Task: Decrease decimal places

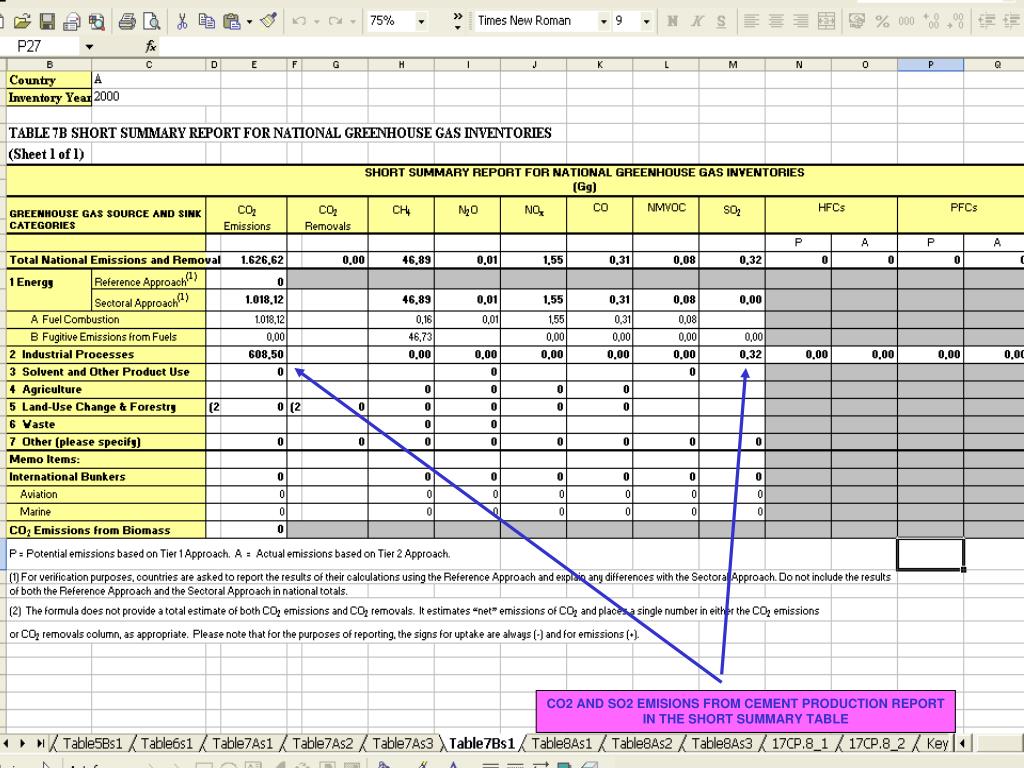Action: click(956, 22)
